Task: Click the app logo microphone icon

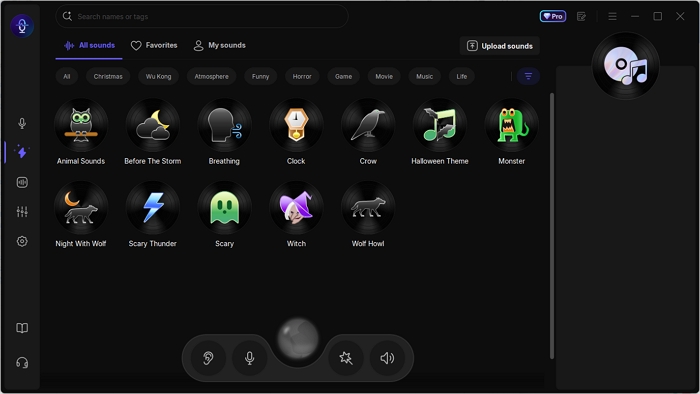Action: (x=22, y=26)
